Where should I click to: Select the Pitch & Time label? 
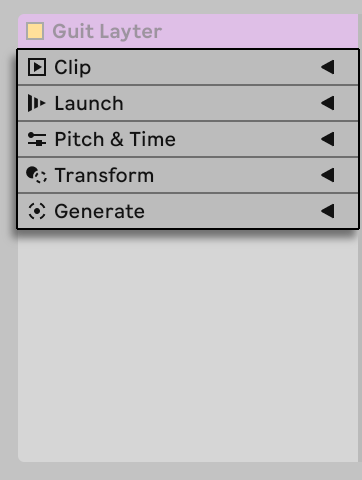(x=115, y=139)
